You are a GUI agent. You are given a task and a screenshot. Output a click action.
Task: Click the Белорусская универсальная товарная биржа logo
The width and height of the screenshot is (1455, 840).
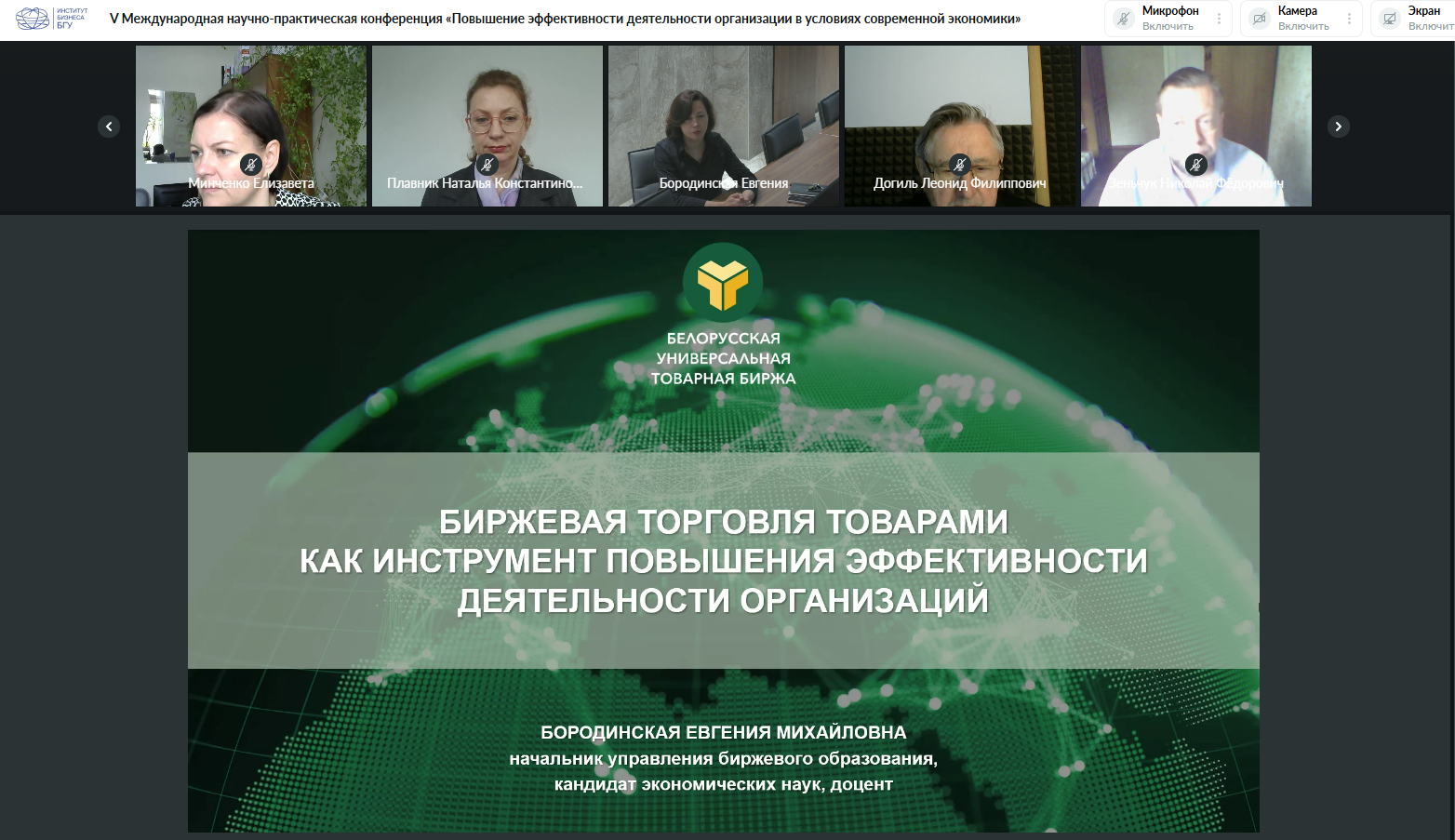(723, 314)
